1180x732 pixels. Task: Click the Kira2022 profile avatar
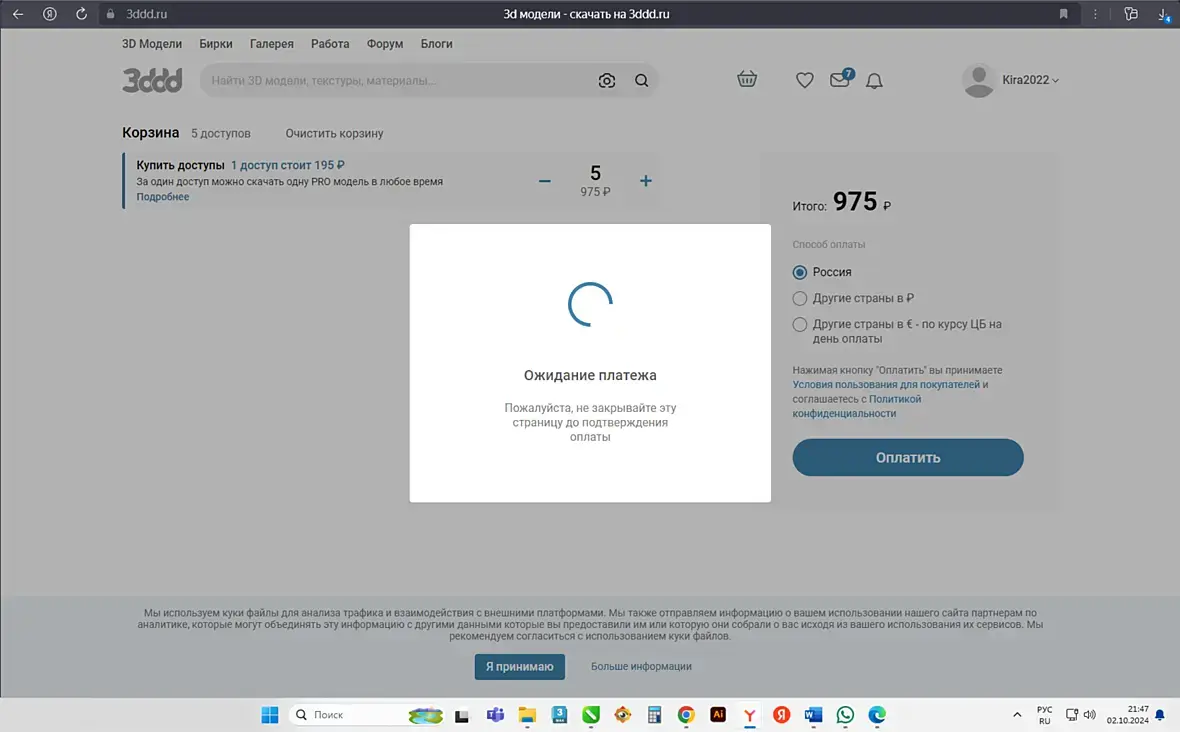click(978, 80)
